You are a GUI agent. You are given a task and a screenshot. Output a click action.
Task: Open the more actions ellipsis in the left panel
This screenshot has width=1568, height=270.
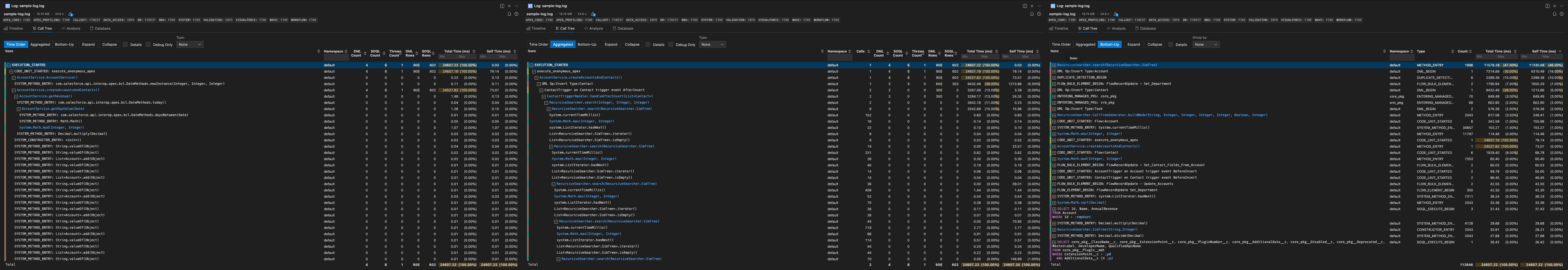point(516,6)
